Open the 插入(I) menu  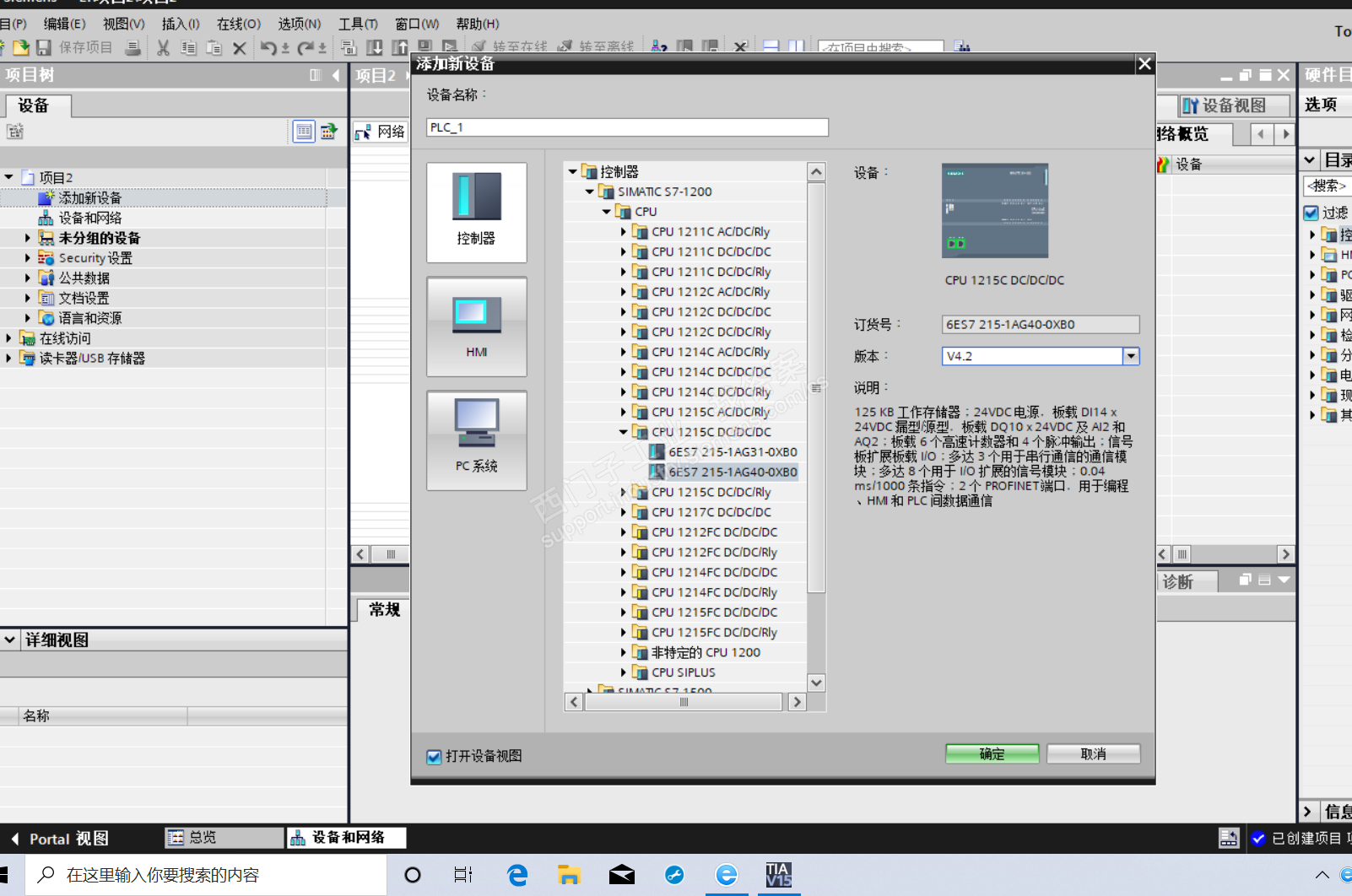click(181, 24)
